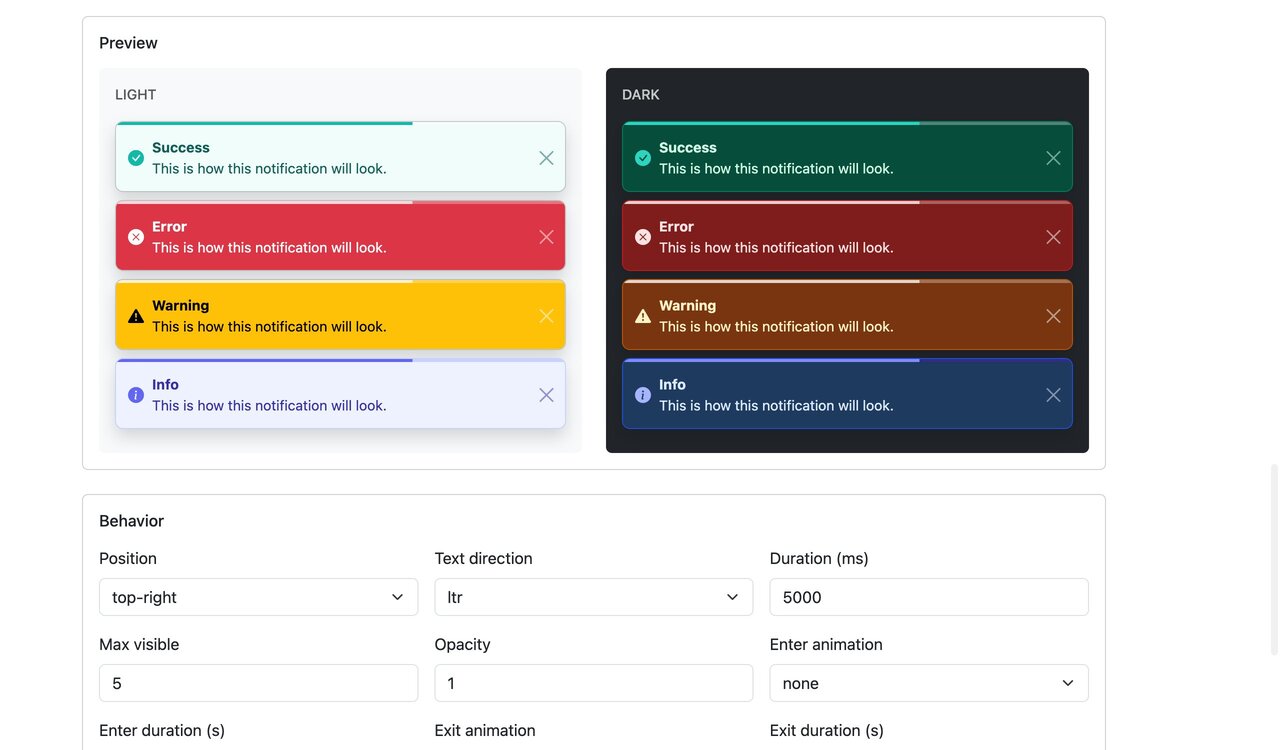Click the light Info title text
This screenshot has width=1280, height=750.
pos(166,384)
